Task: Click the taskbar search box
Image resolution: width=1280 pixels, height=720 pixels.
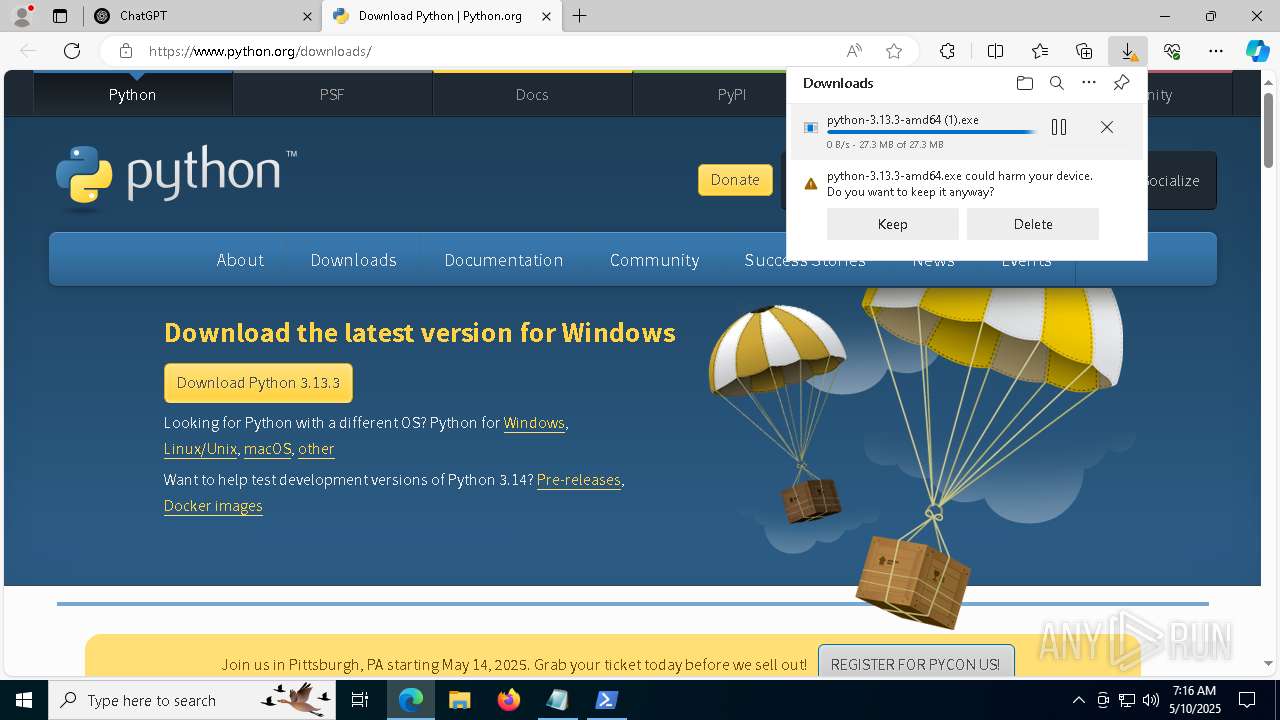Action: point(192,700)
